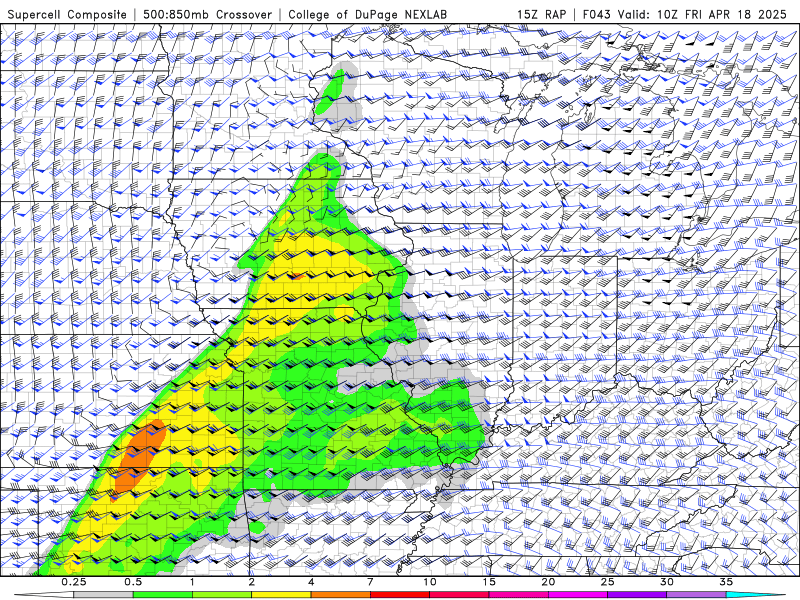800x600 pixels.
Task: Click the "20" legend value
Action: 548,582
